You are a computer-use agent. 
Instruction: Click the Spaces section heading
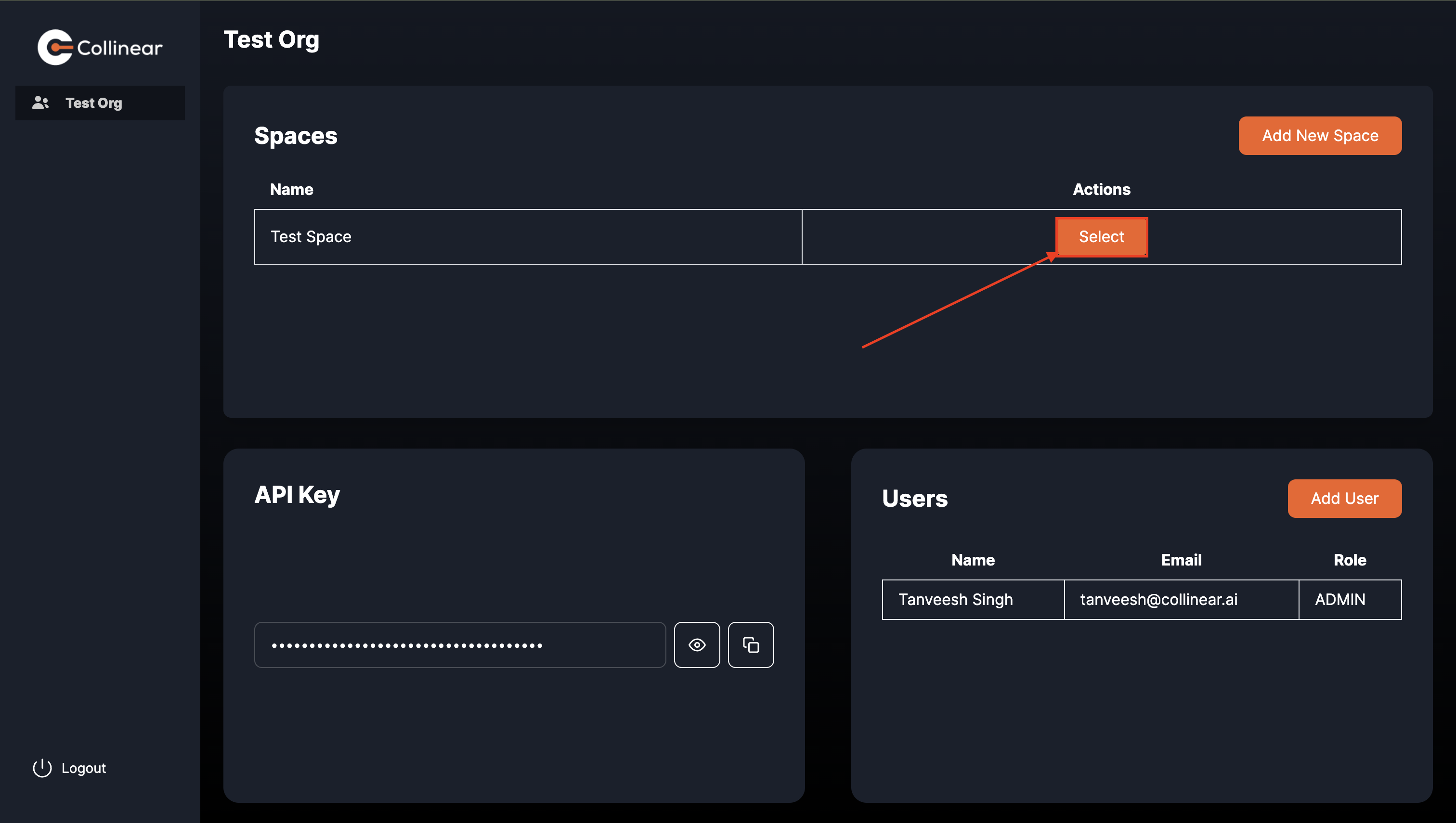[x=296, y=136]
